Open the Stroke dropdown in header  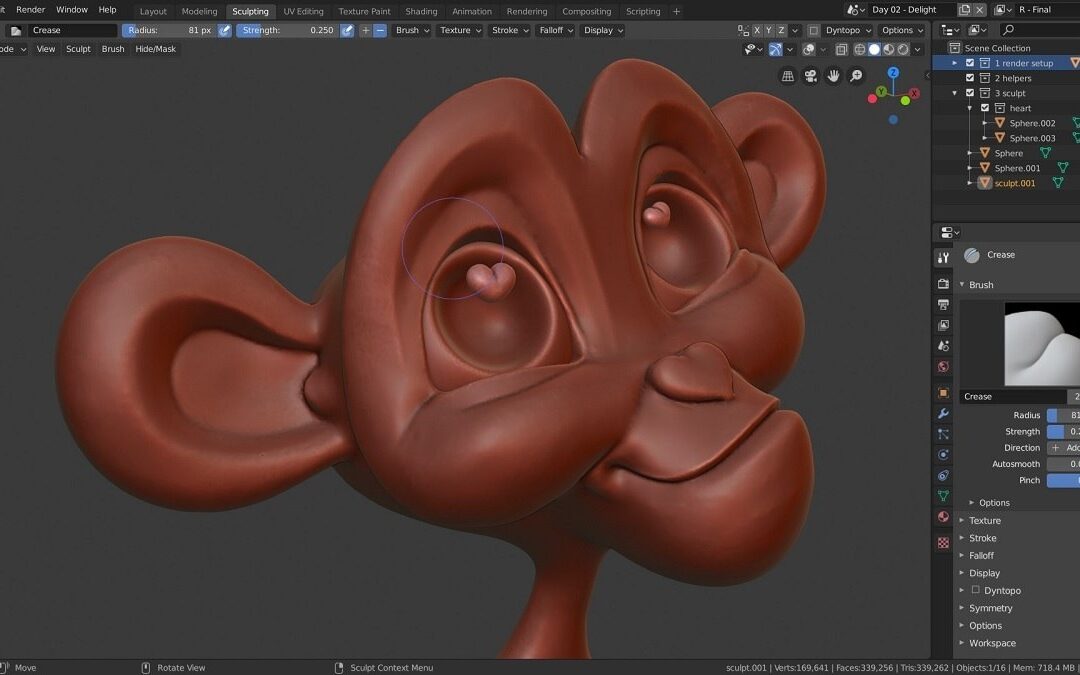(x=510, y=30)
